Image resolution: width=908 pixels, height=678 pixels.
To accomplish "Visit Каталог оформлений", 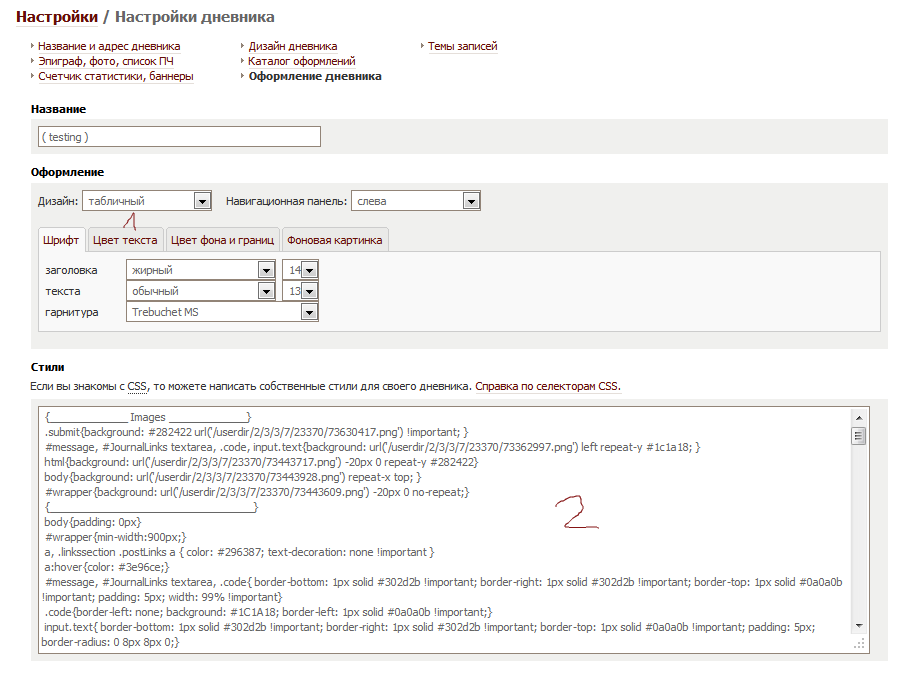I will coord(302,61).
